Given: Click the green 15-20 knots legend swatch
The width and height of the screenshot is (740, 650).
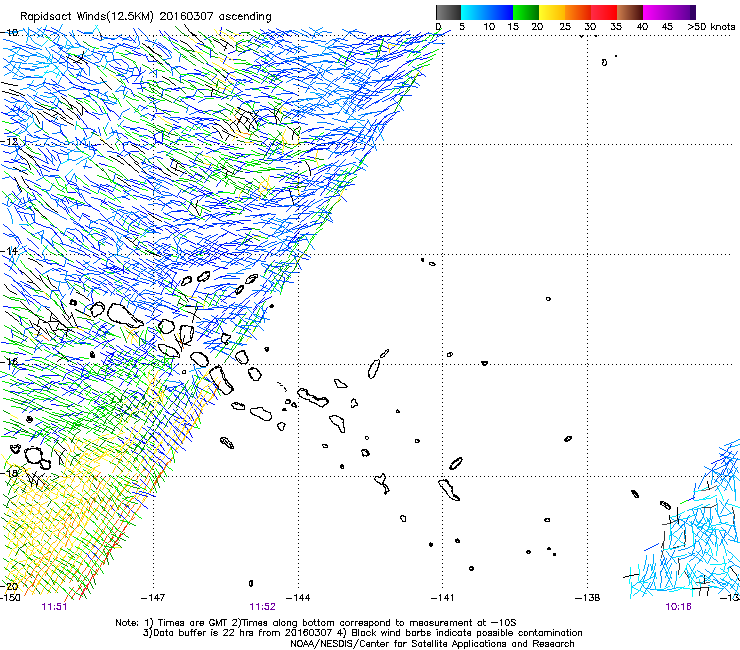Looking at the screenshot, I should 526,12.
